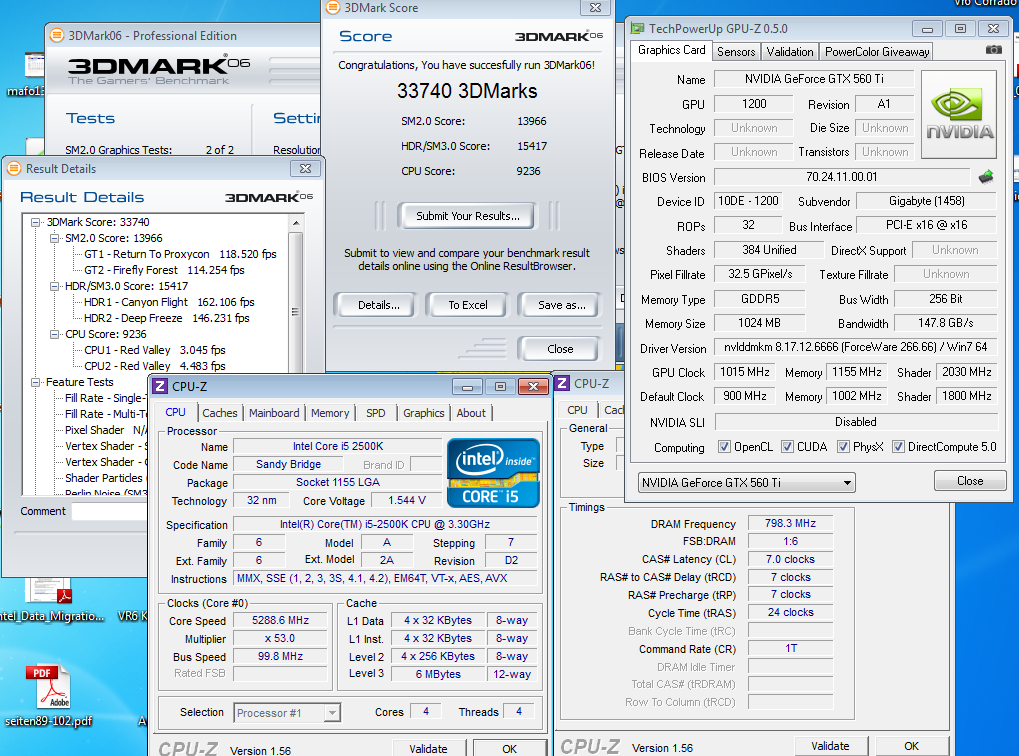Select HDR2 - Deep Freeze row
This screenshot has width=1019, height=756.
(167, 318)
